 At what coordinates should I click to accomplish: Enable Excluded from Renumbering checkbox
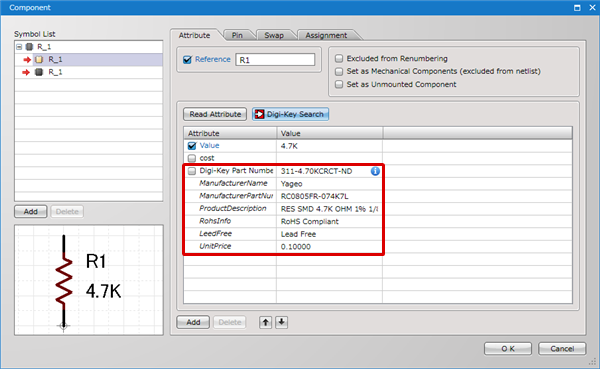point(339,59)
